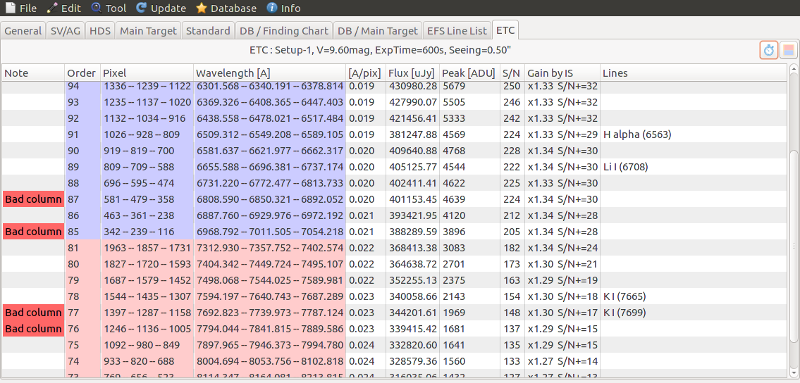The width and height of the screenshot is (800, 383).
Task: Click S/N value 148
Action: click(x=511, y=312)
